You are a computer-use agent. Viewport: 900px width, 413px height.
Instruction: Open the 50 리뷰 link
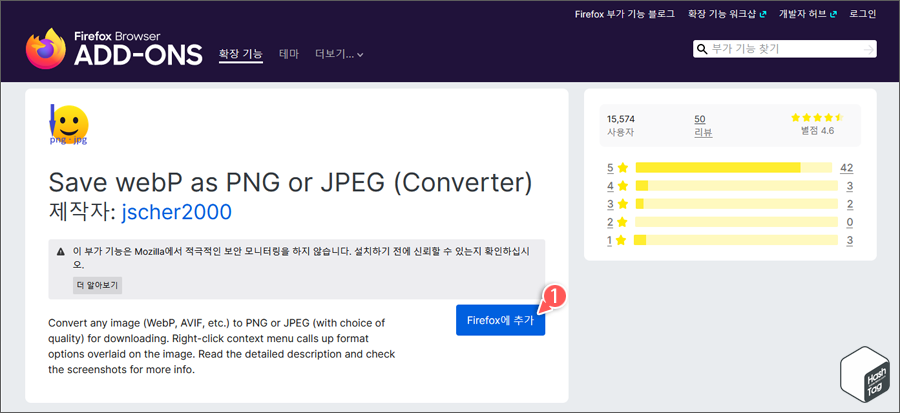[703, 126]
